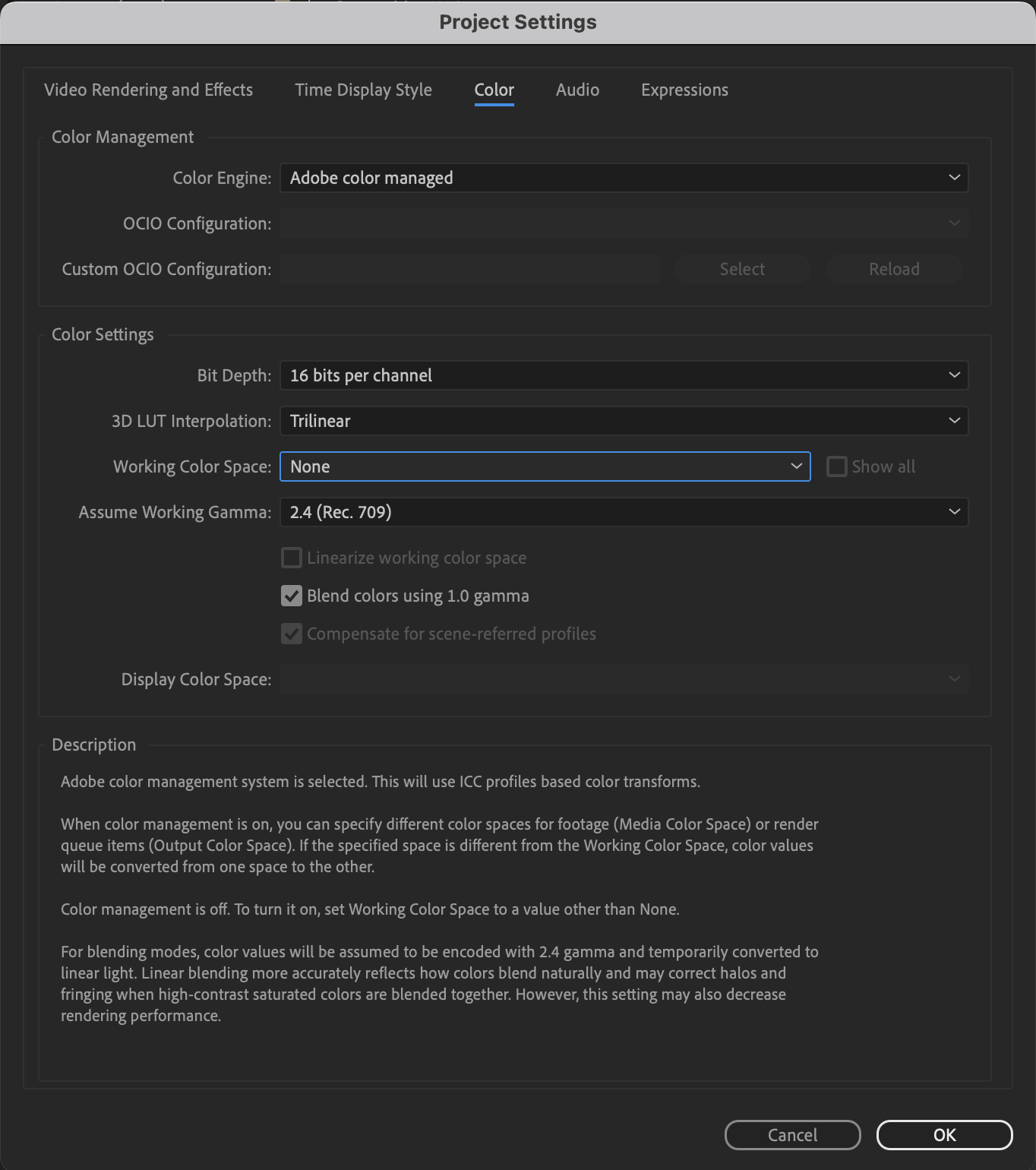Switch to Time Display Style settings

pos(363,90)
